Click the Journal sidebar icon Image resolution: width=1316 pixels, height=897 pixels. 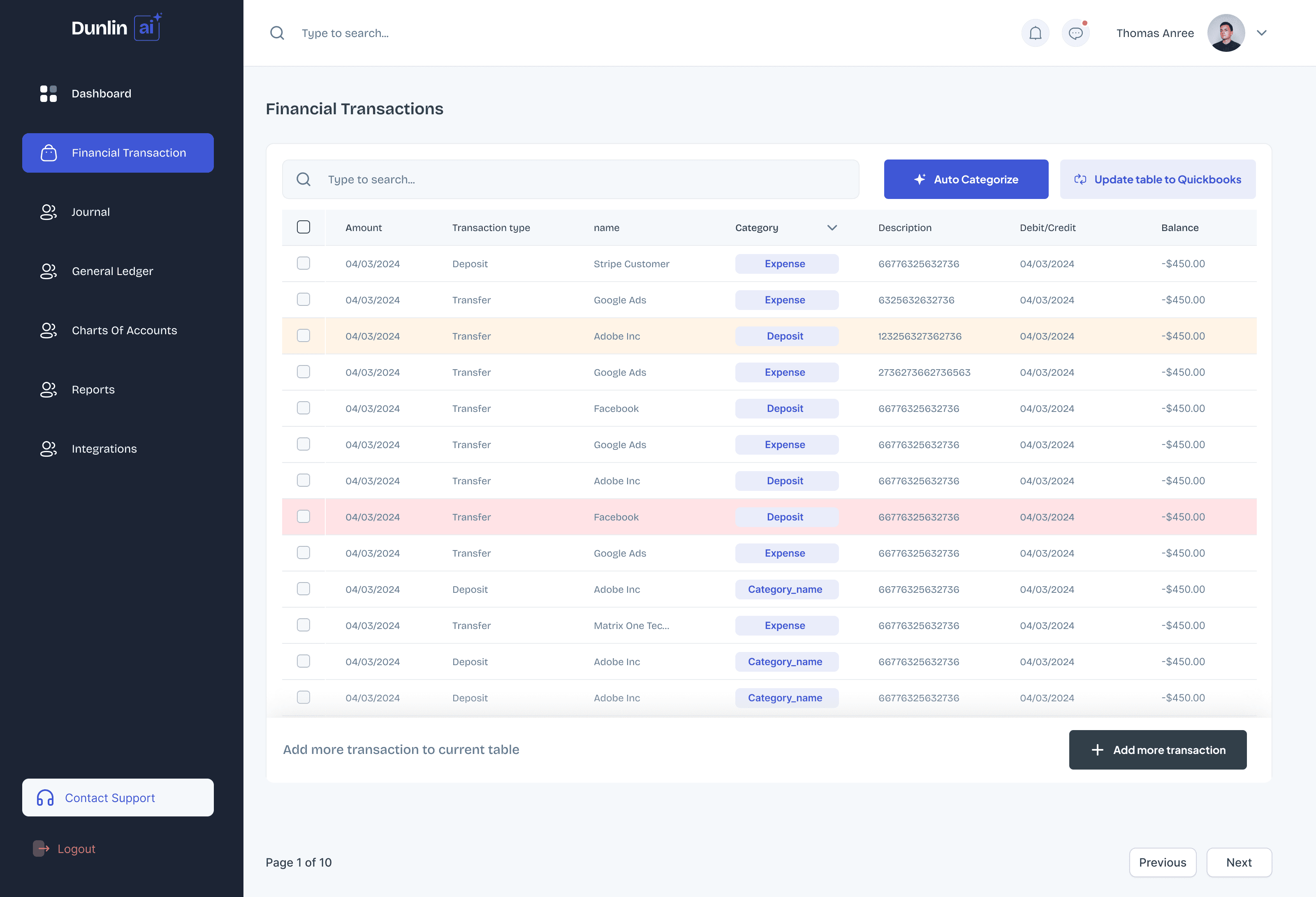coord(49,212)
